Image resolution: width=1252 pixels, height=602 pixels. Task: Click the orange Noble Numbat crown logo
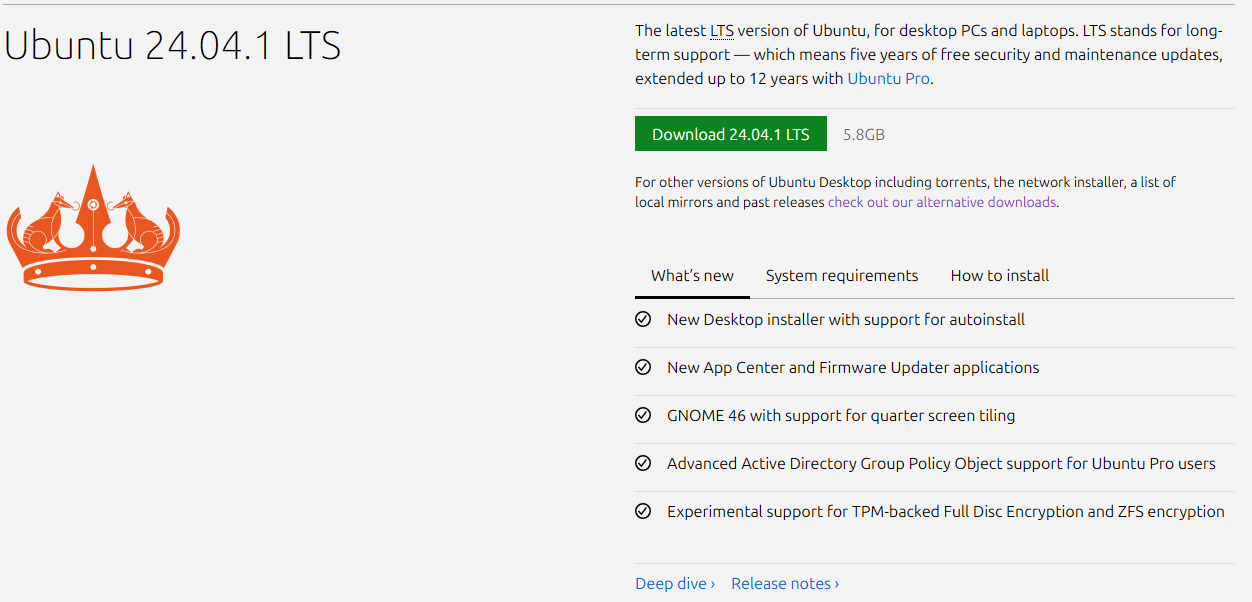93,227
